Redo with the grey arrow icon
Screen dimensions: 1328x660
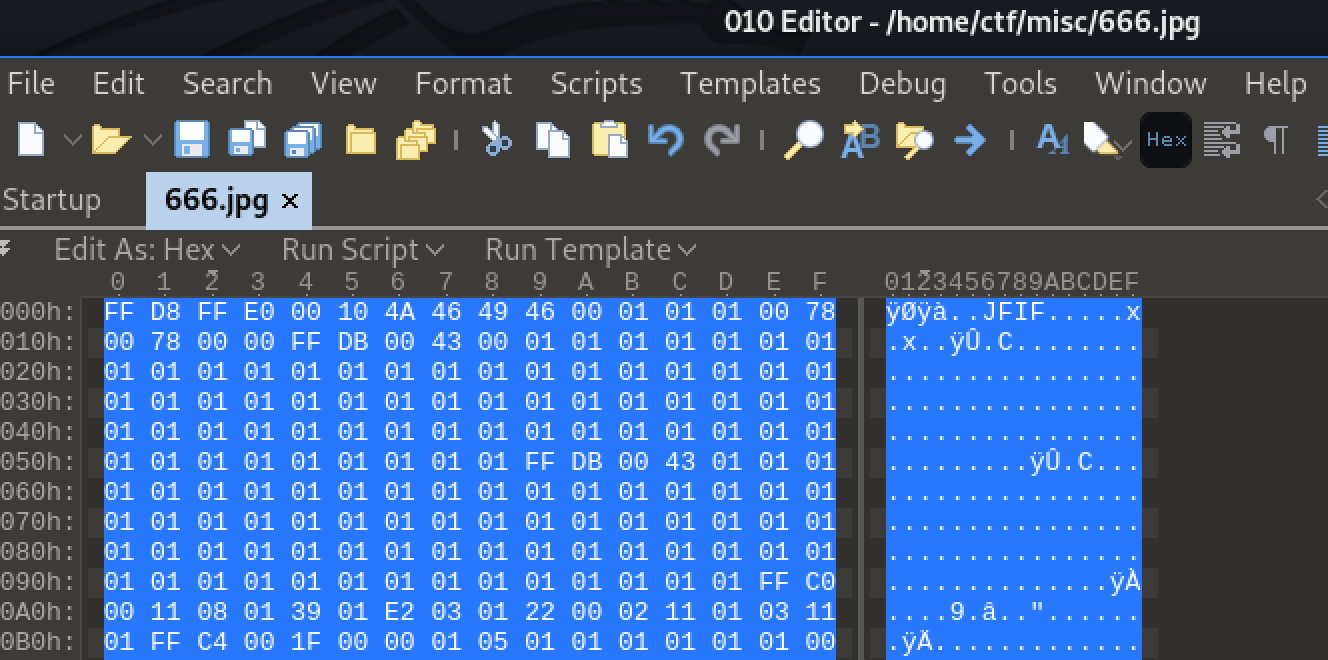[721, 140]
